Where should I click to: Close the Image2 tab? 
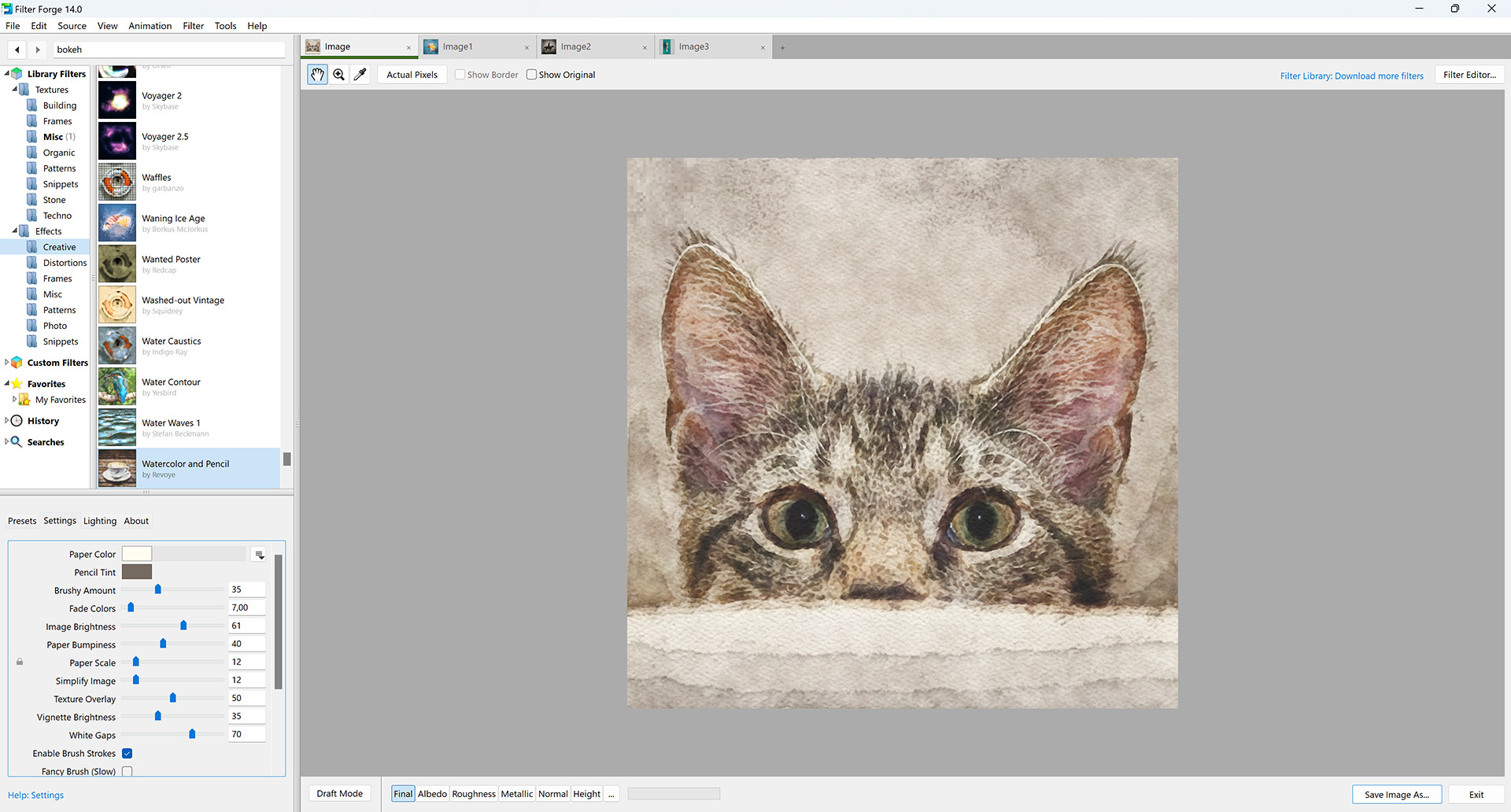click(645, 48)
